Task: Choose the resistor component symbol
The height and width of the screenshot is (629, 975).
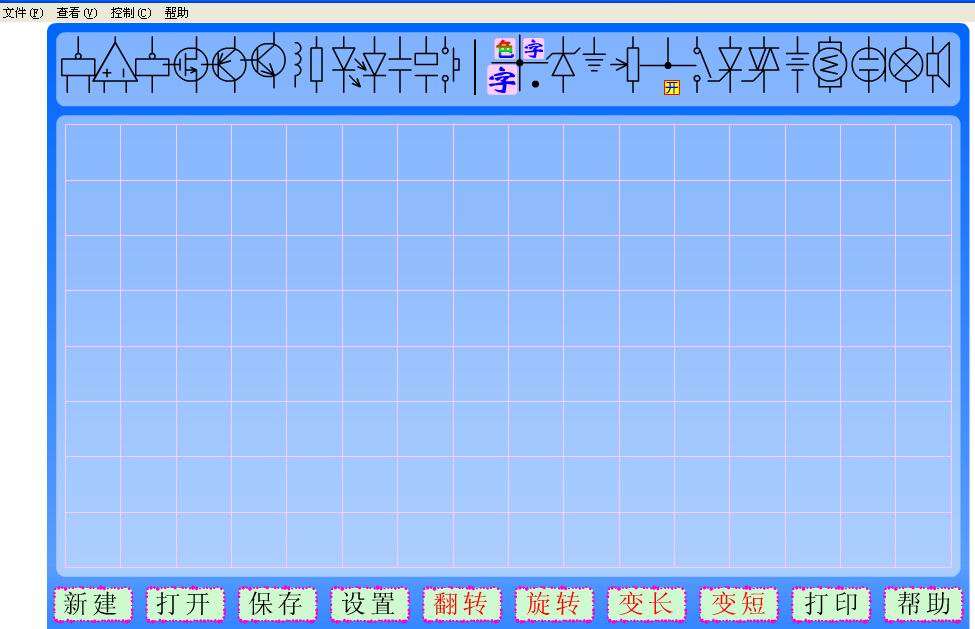Action: tap(317, 64)
